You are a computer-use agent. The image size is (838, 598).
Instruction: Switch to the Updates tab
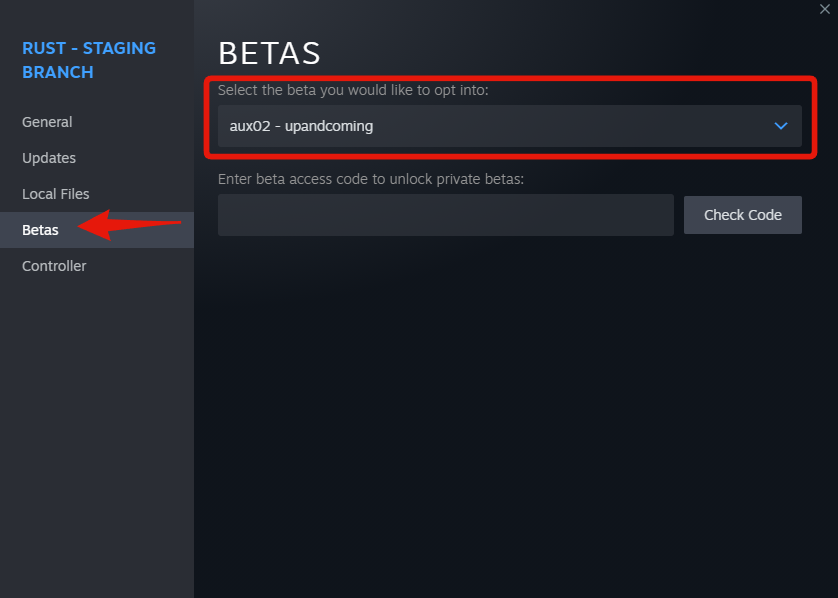[x=49, y=158]
